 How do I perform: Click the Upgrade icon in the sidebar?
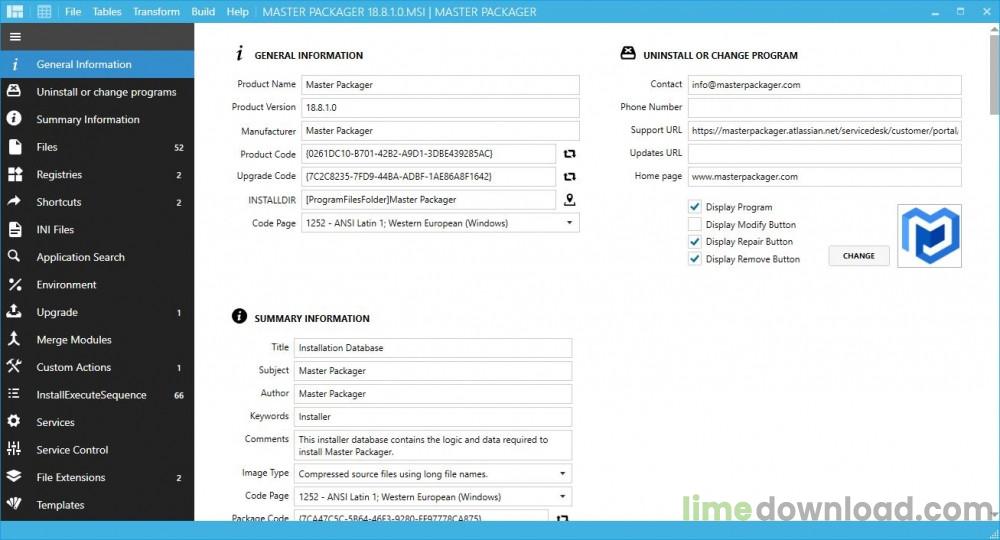pos(14,311)
